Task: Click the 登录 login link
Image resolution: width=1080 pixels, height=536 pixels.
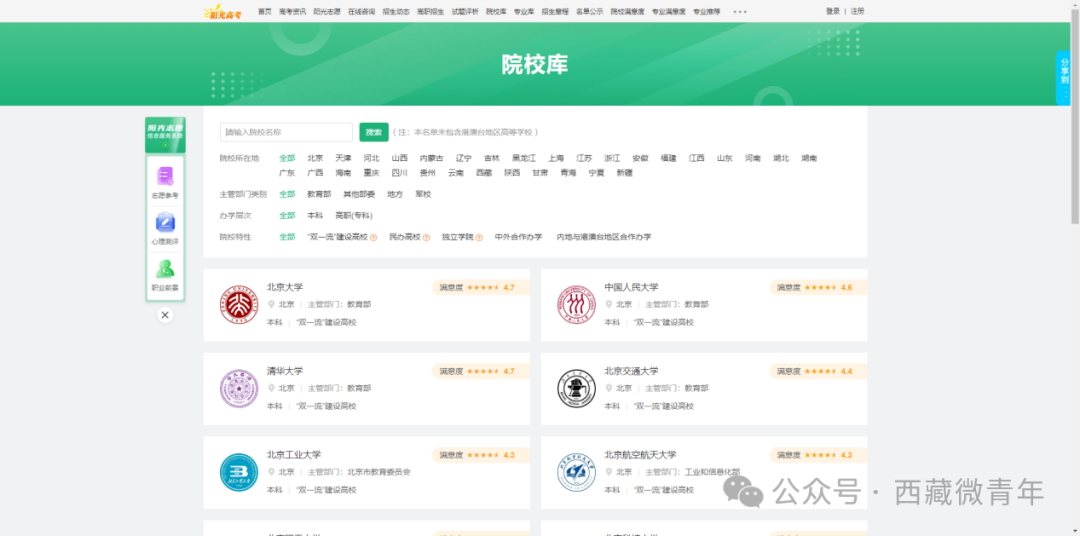Action: pos(833,11)
